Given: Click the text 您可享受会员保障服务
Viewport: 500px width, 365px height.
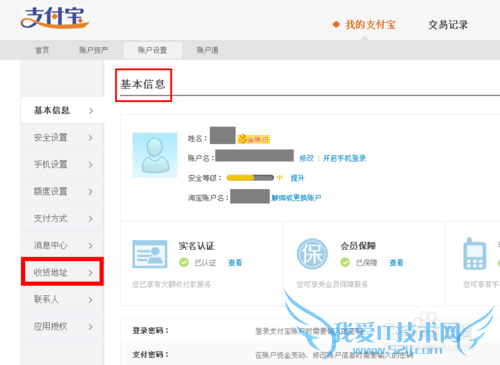Looking at the screenshot, I should pos(332,284).
